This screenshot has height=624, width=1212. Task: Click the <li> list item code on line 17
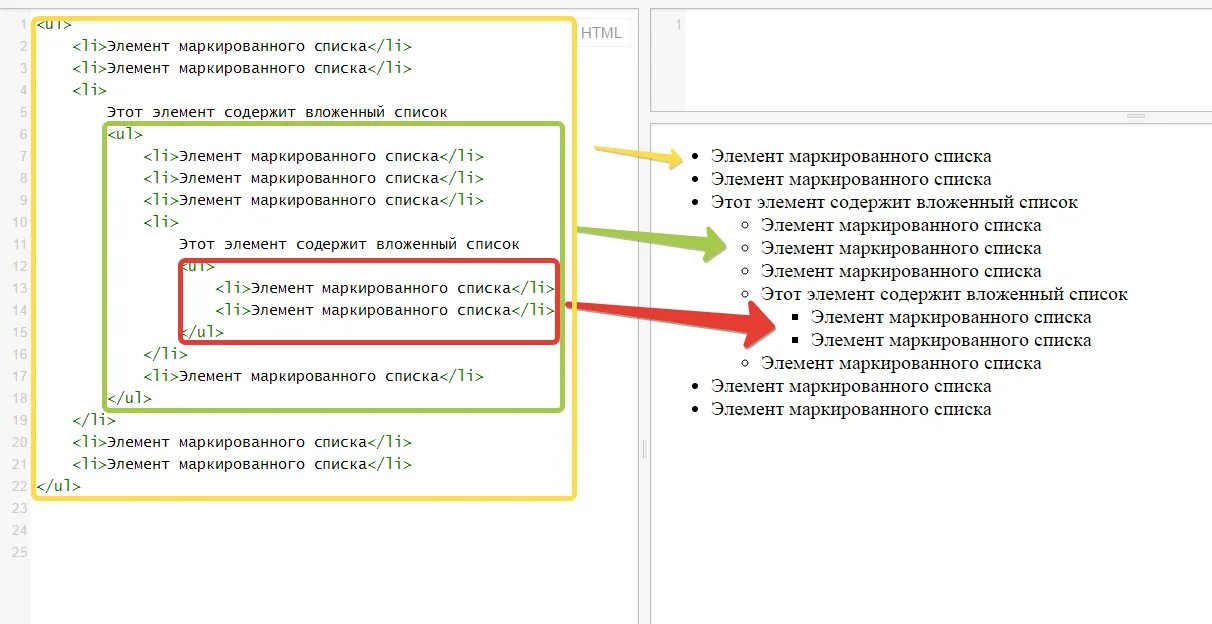tap(313, 376)
